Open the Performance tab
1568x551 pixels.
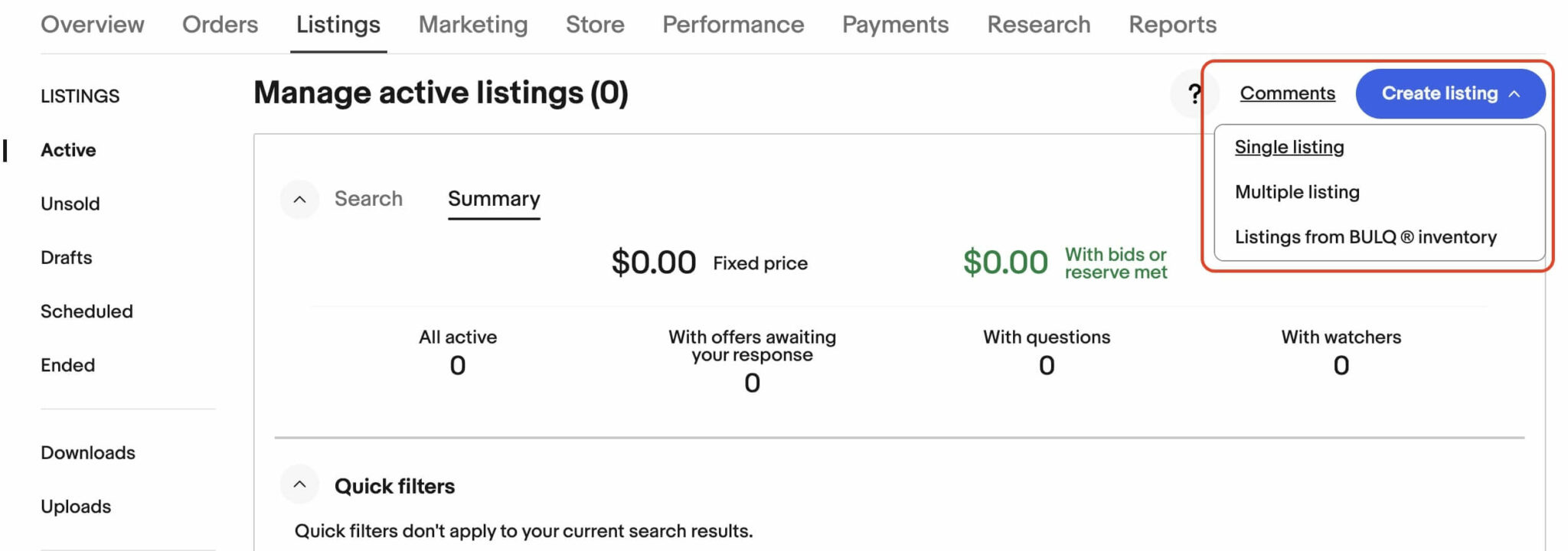click(733, 24)
